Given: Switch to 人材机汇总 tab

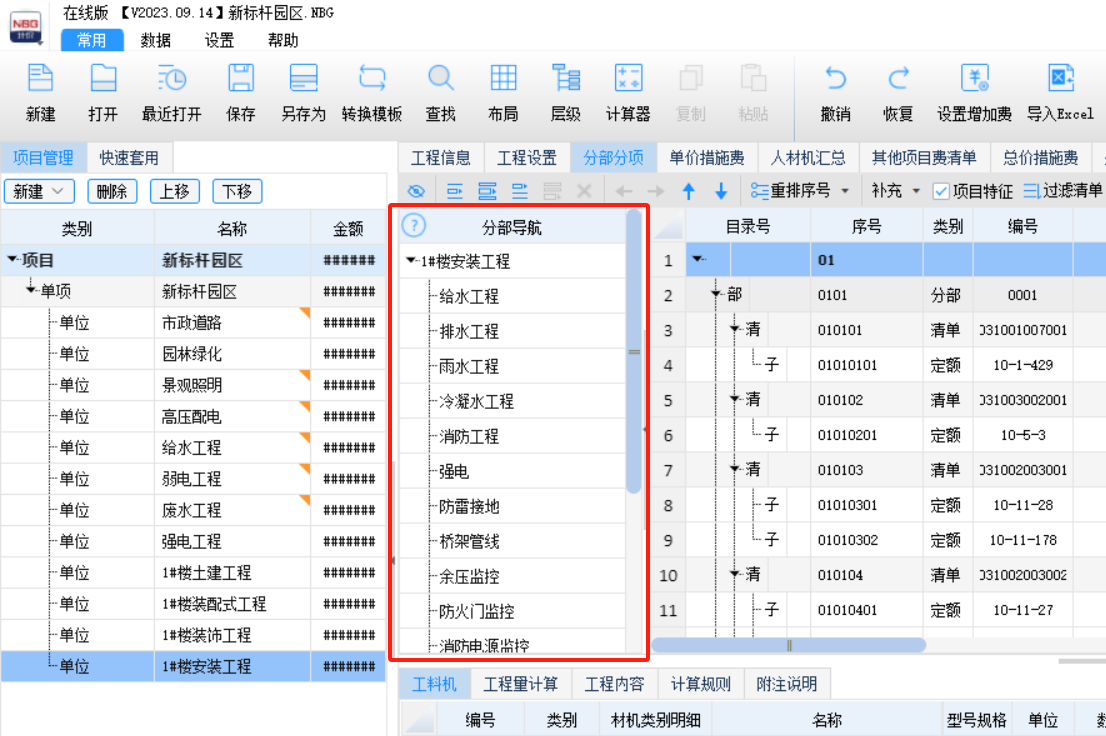Looking at the screenshot, I should coord(808,157).
